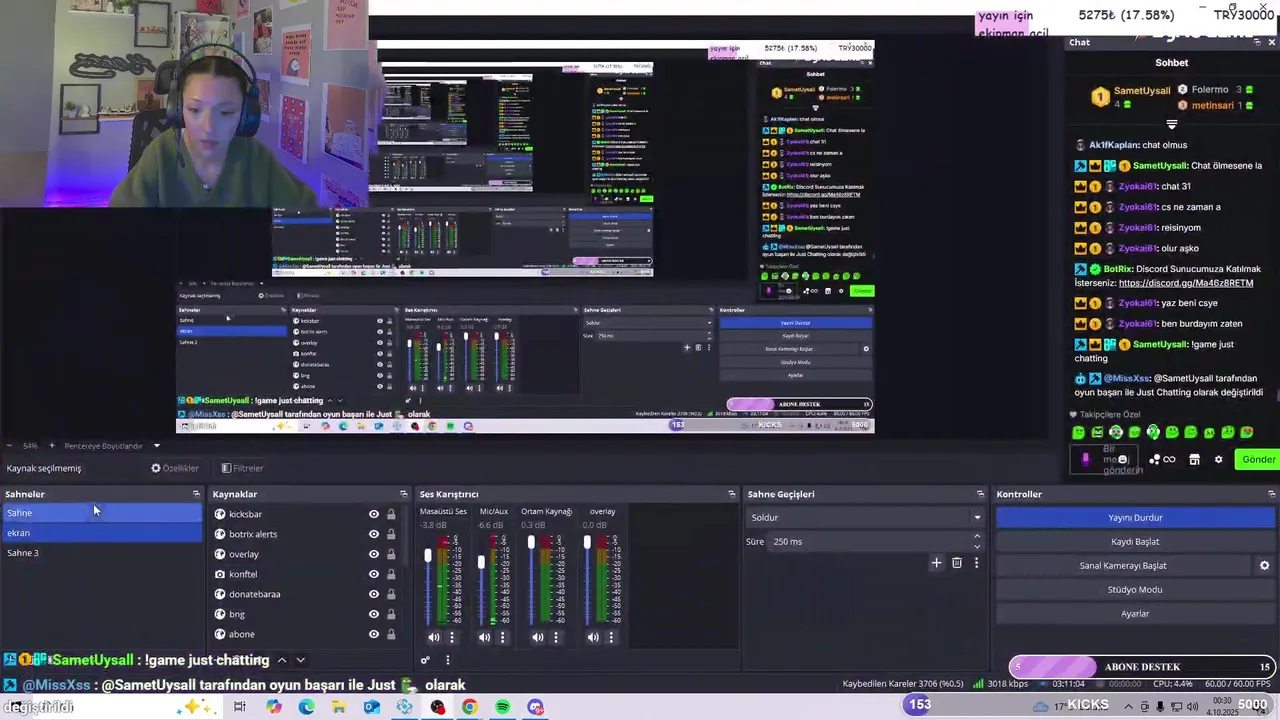Toggle lock on abone source
The image size is (1280, 720).
(391, 634)
